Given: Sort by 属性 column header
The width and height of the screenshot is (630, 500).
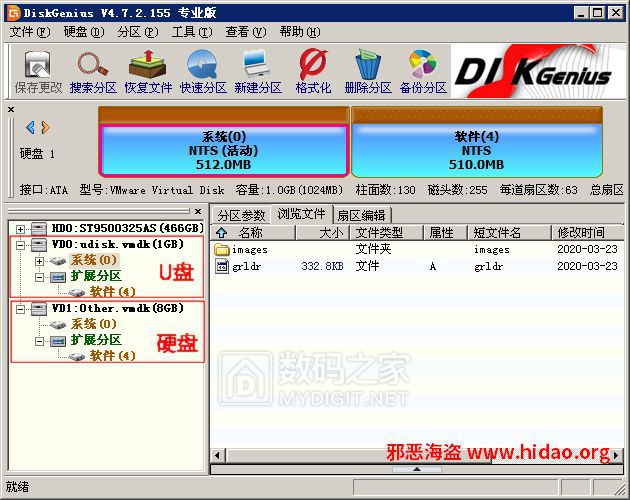Looking at the screenshot, I should click(x=445, y=232).
